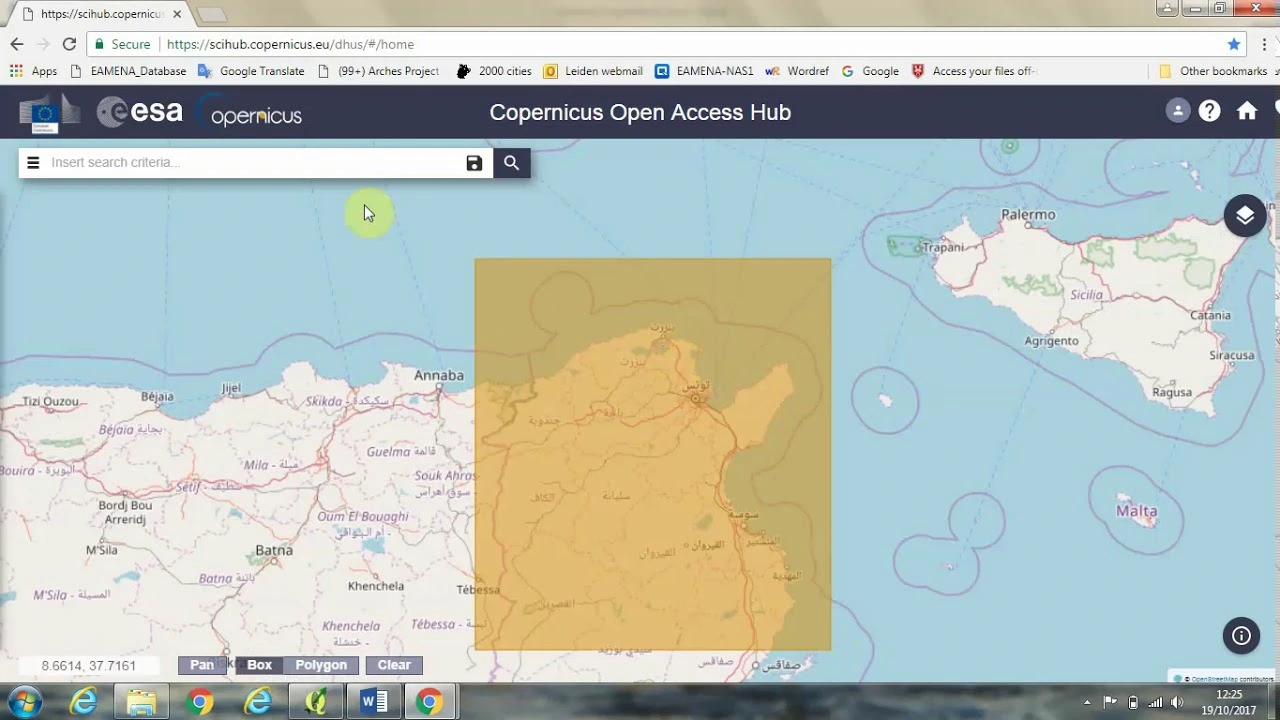Switch to the scihub.copernicus browser tab

click(x=100, y=14)
